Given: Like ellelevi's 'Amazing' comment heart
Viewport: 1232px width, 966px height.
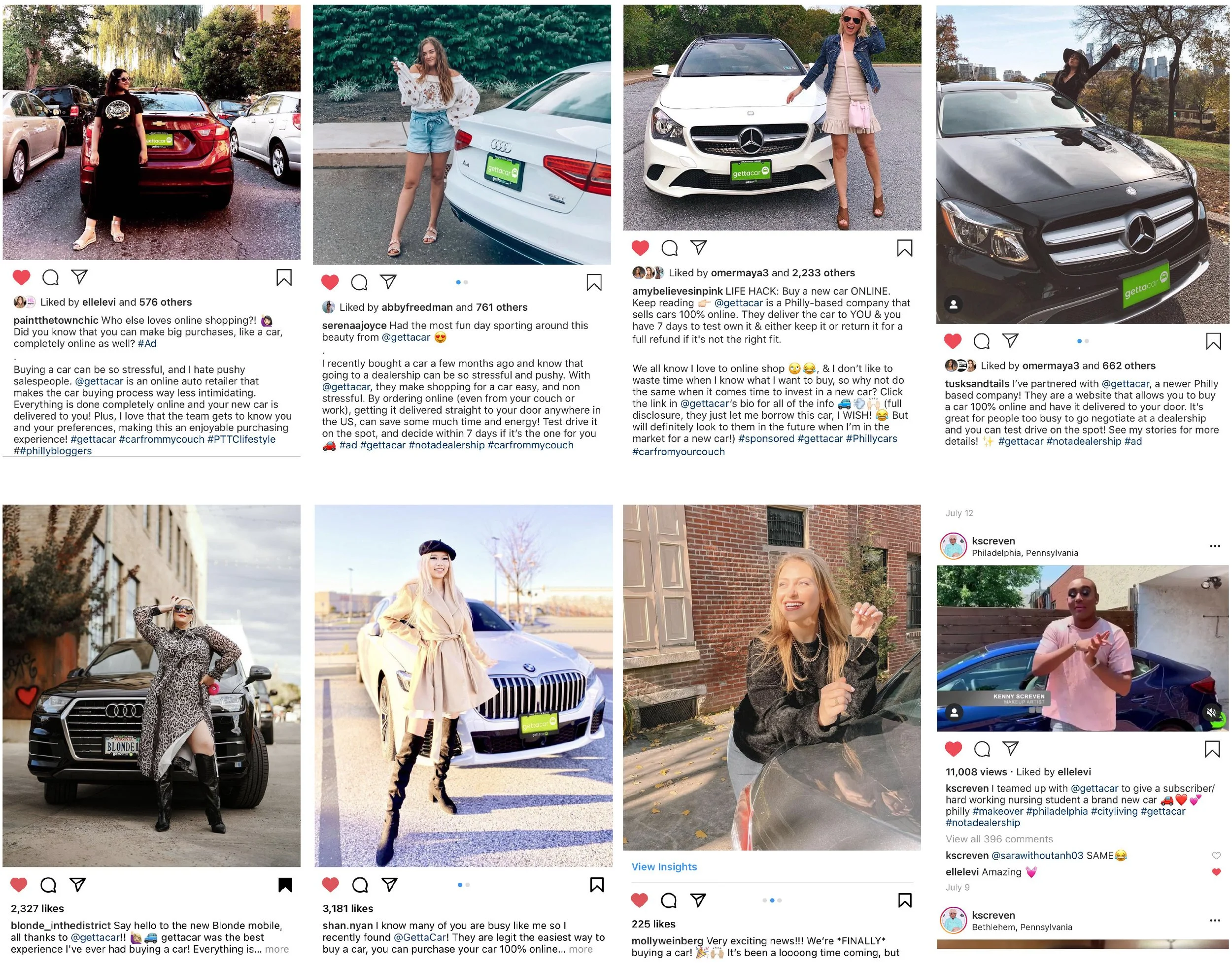Looking at the screenshot, I should pyautogui.click(x=1216, y=871).
